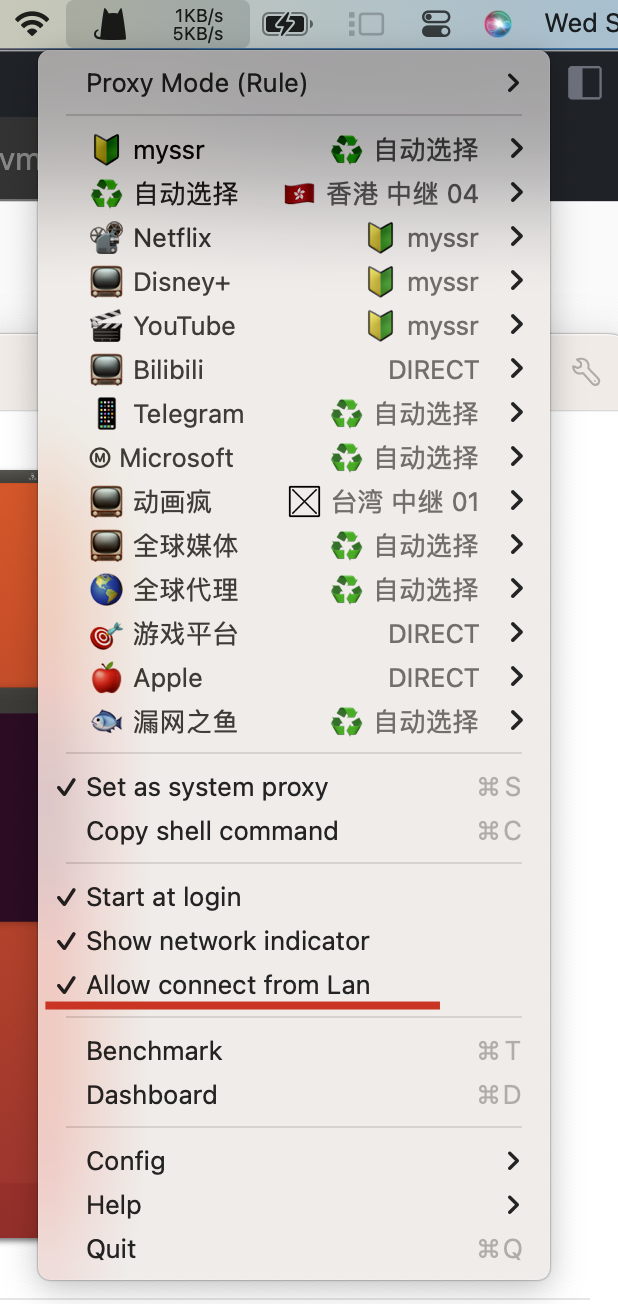618x1304 pixels.
Task: Click the ClashX cat menu bar icon
Action: (111, 23)
